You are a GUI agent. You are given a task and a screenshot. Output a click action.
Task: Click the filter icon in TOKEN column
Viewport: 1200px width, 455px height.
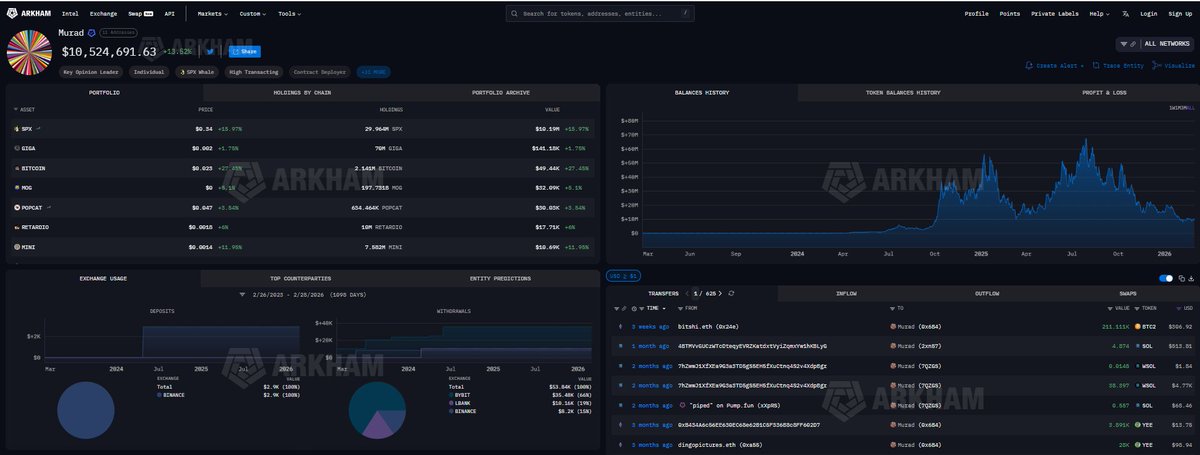1136,308
